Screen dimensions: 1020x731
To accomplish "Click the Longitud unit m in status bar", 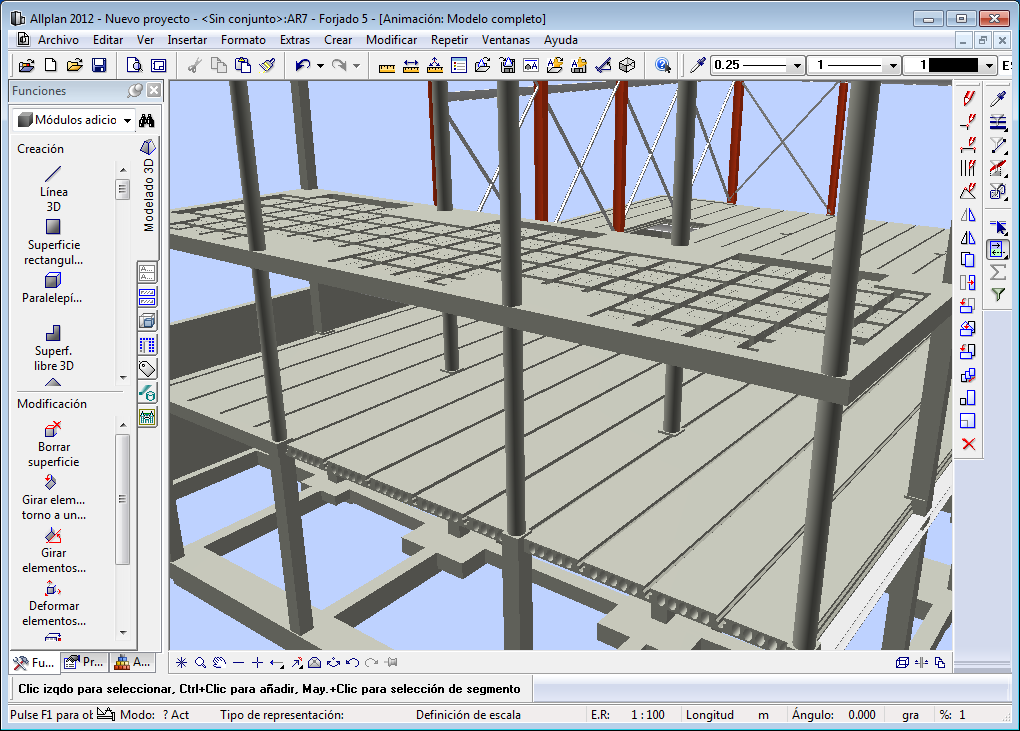I will [763, 715].
